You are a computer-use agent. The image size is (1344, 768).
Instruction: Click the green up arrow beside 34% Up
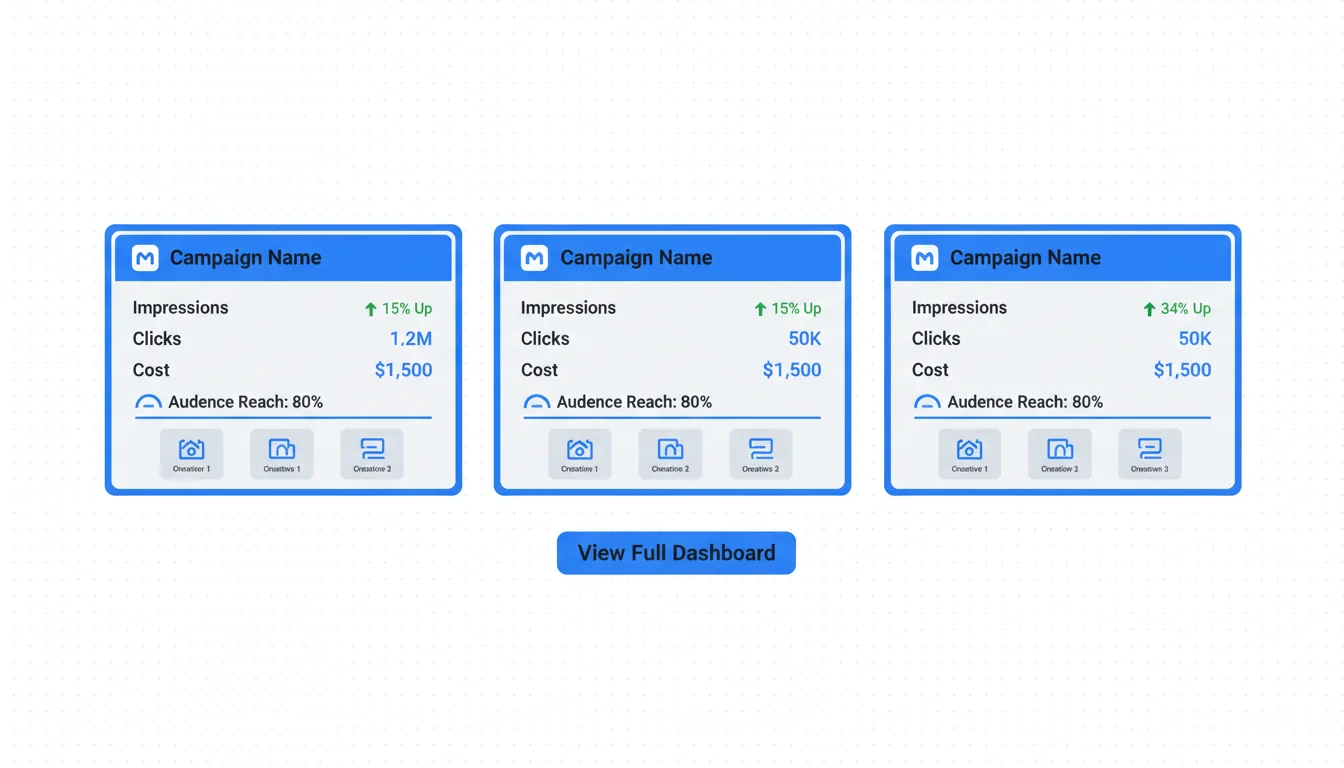point(1149,309)
